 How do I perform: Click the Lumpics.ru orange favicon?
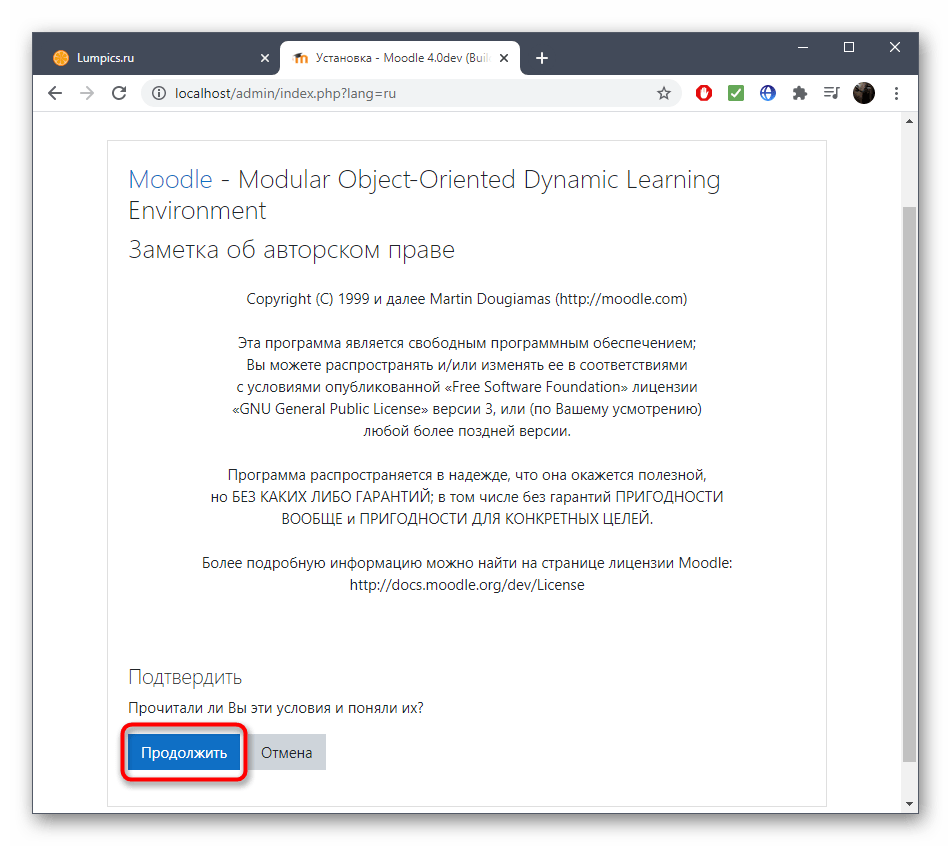click(x=61, y=58)
